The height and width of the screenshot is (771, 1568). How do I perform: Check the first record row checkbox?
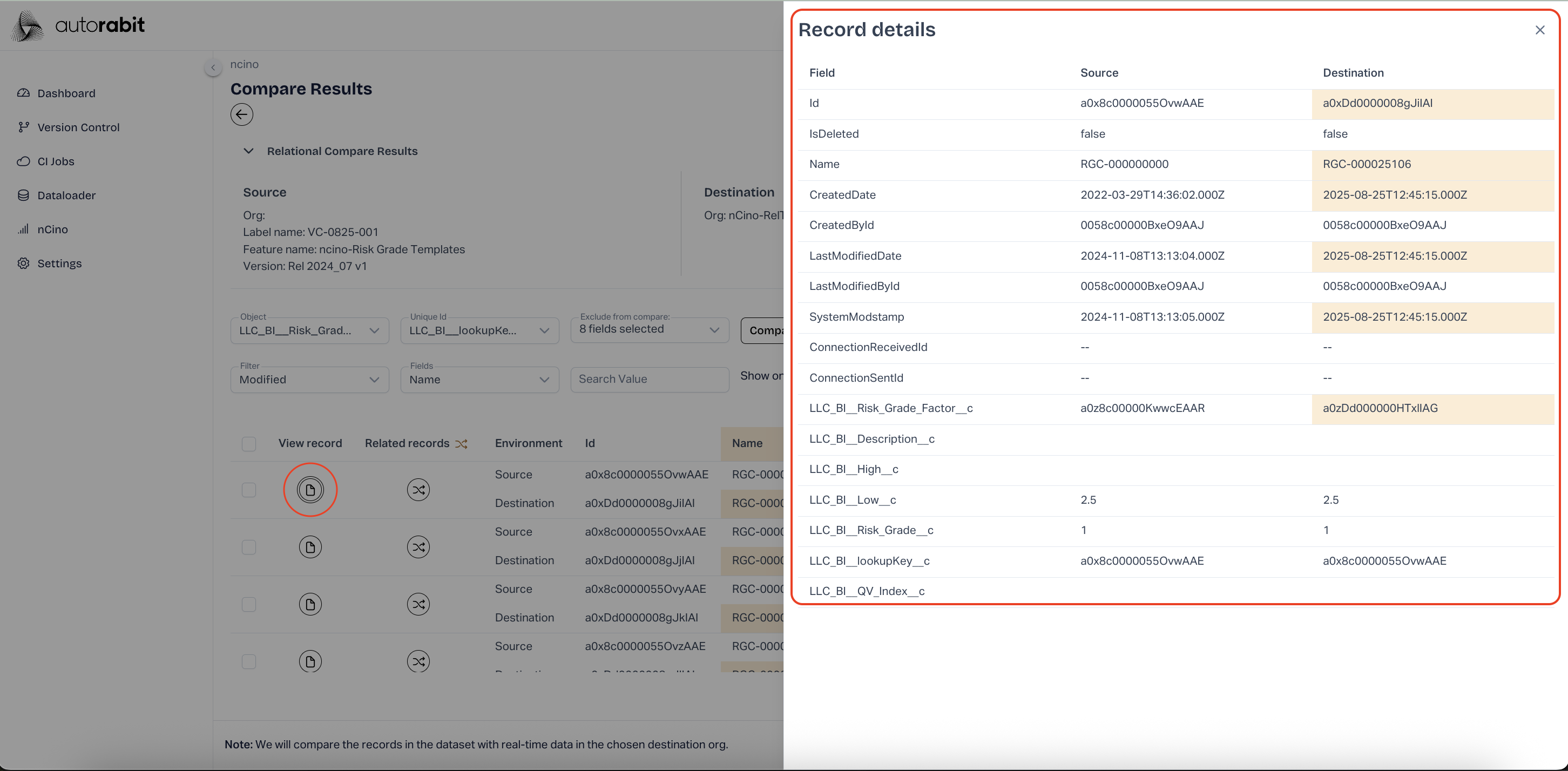[x=249, y=489]
